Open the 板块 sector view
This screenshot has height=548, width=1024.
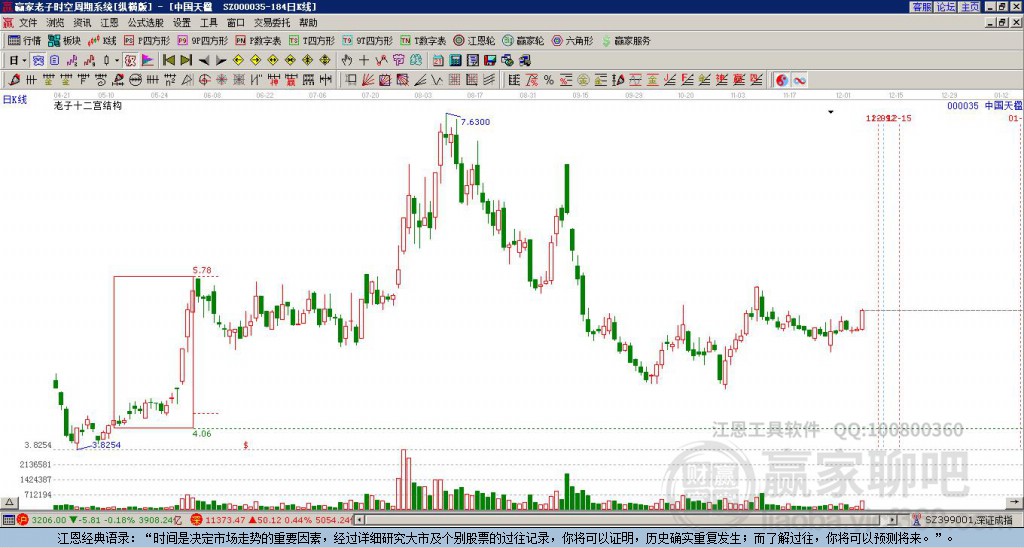pos(65,40)
